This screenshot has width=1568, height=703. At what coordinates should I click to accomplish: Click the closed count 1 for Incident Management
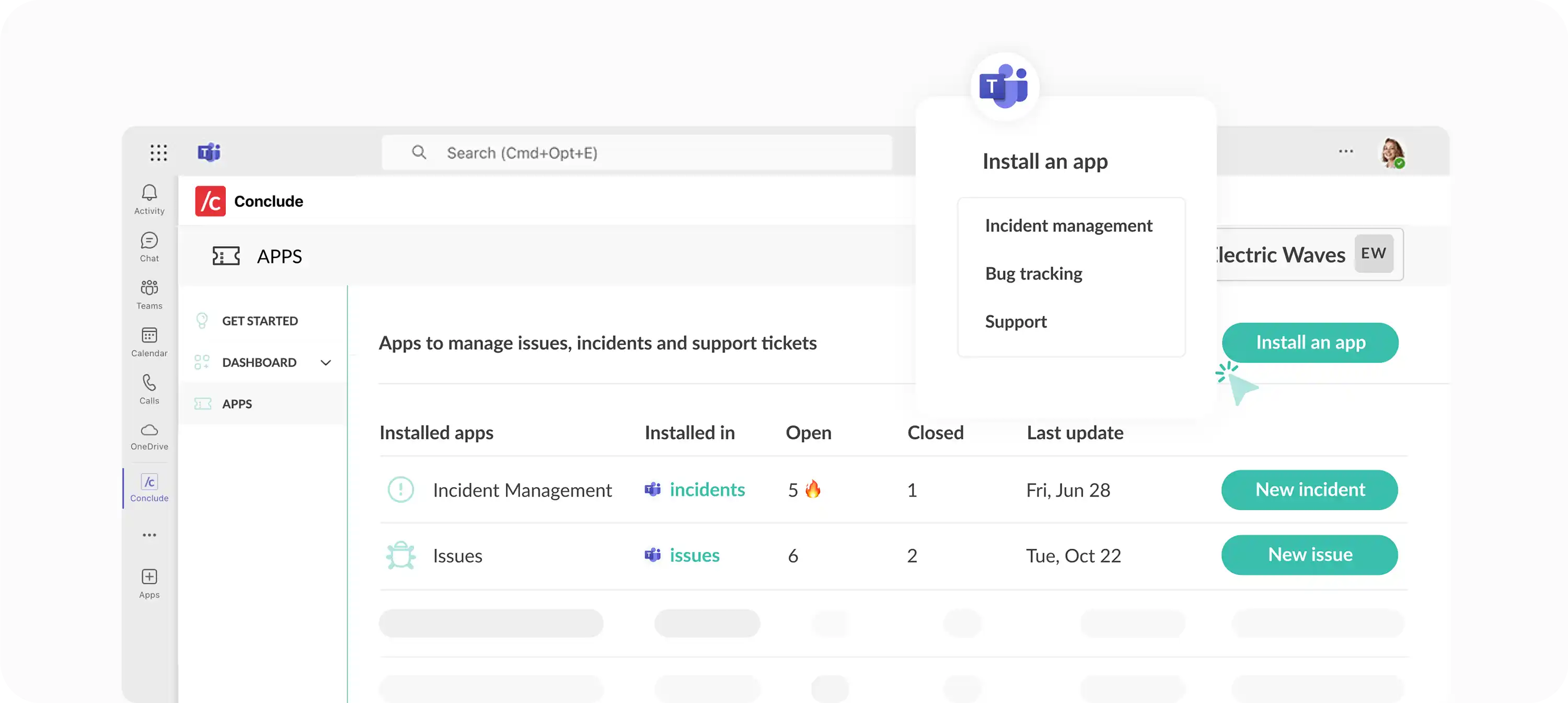click(912, 490)
